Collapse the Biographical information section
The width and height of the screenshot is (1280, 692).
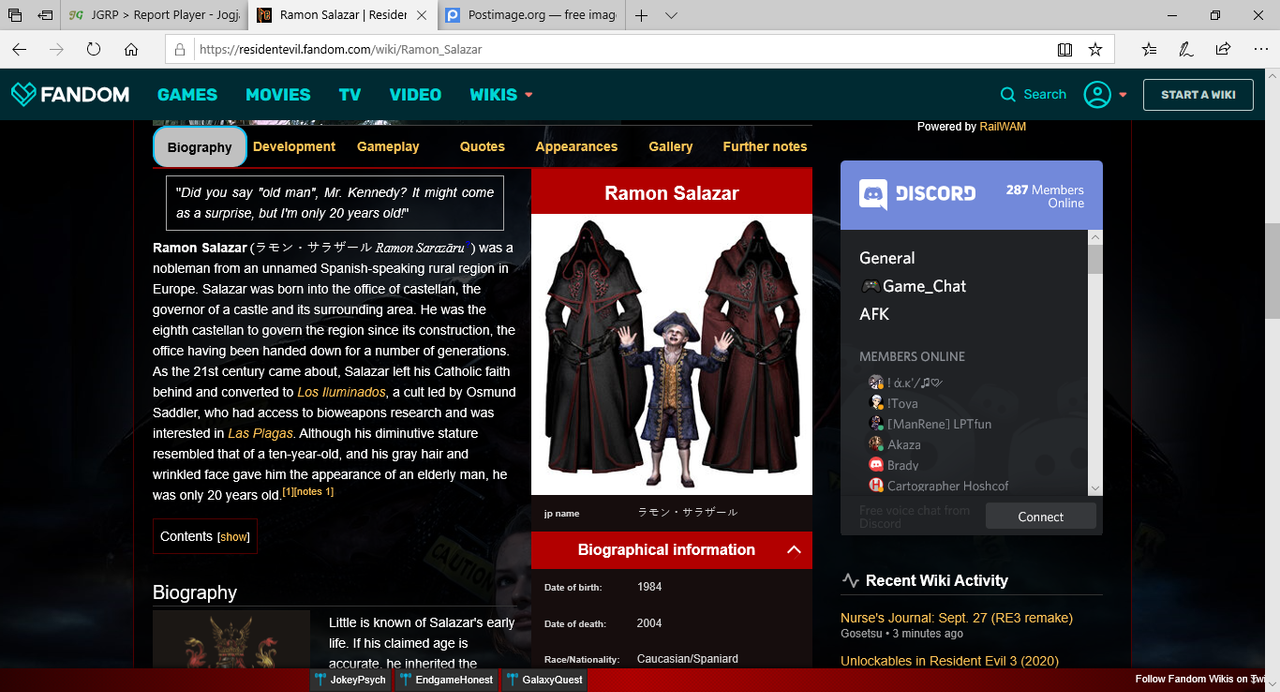click(x=793, y=550)
